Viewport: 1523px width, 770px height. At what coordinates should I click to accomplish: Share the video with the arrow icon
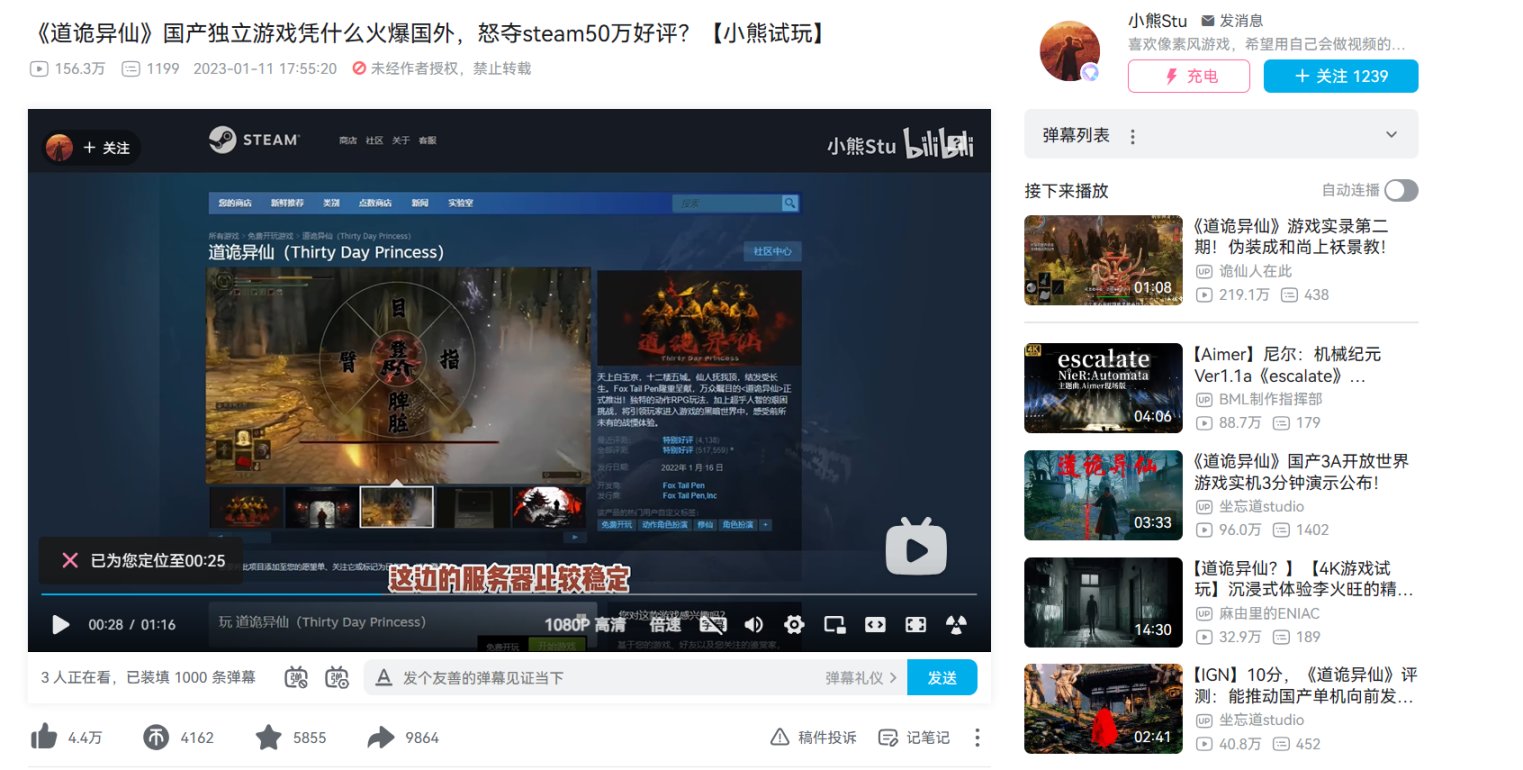pos(381,738)
